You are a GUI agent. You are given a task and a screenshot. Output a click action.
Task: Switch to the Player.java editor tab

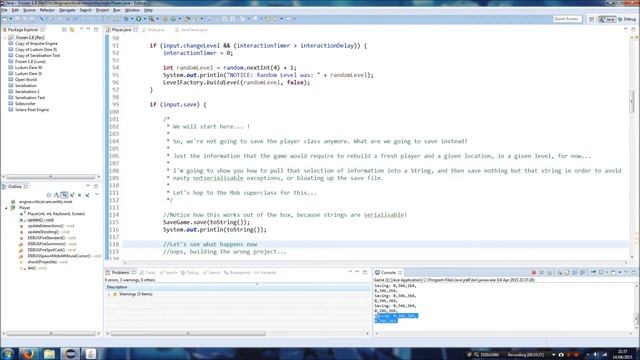click(122, 30)
